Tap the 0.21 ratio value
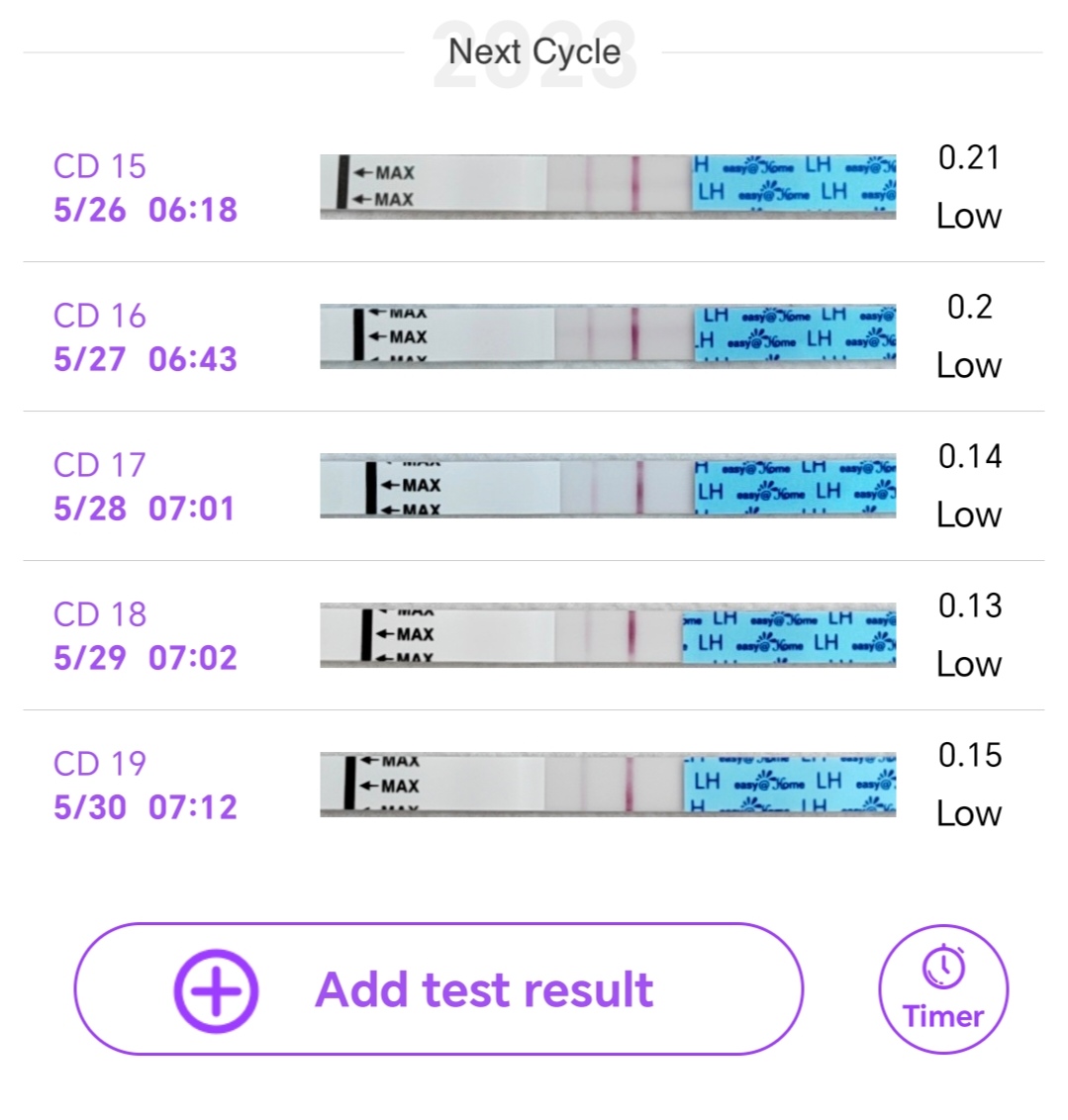The width and height of the screenshot is (1068, 1120). coord(969,157)
